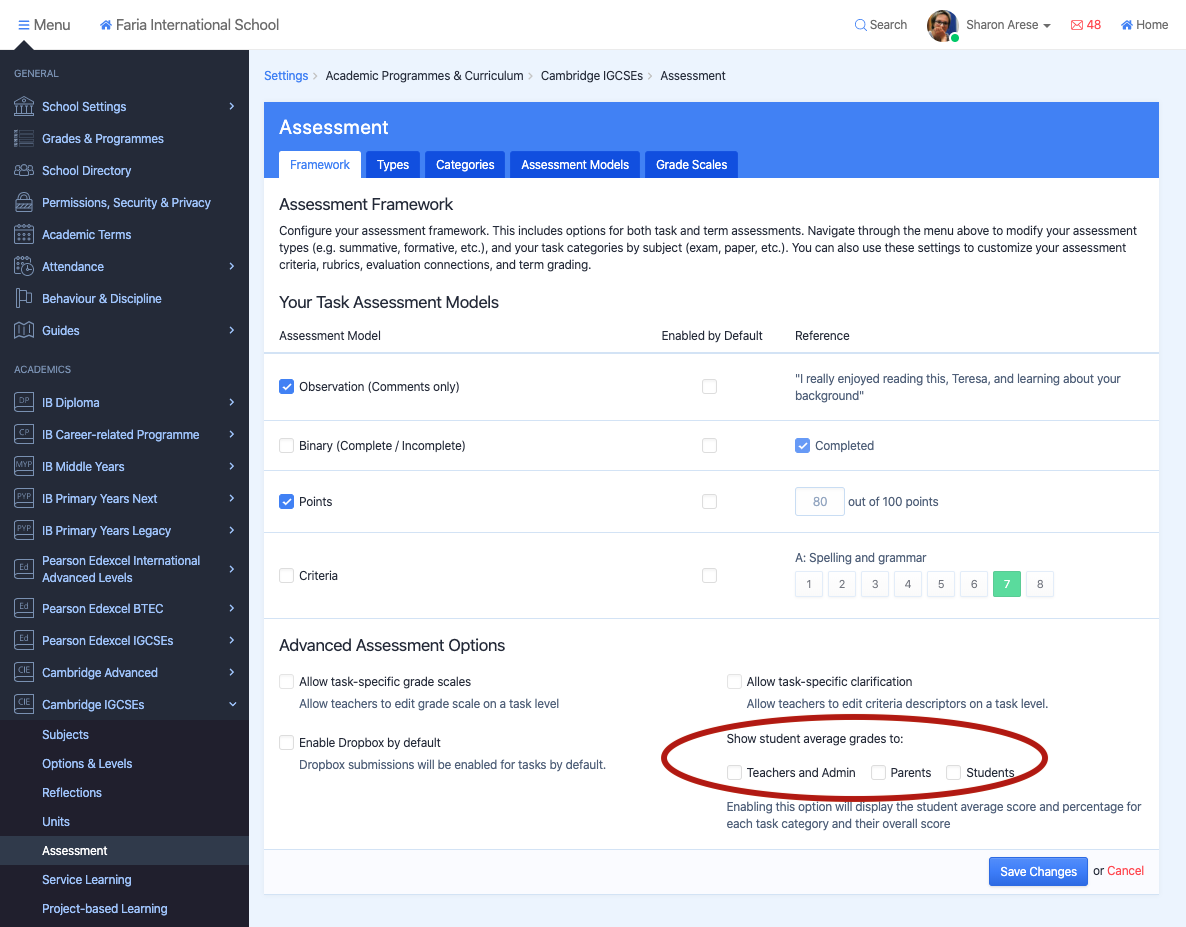Click the Guides book icon
Viewport: 1186px width, 927px height.
pos(24,330)
